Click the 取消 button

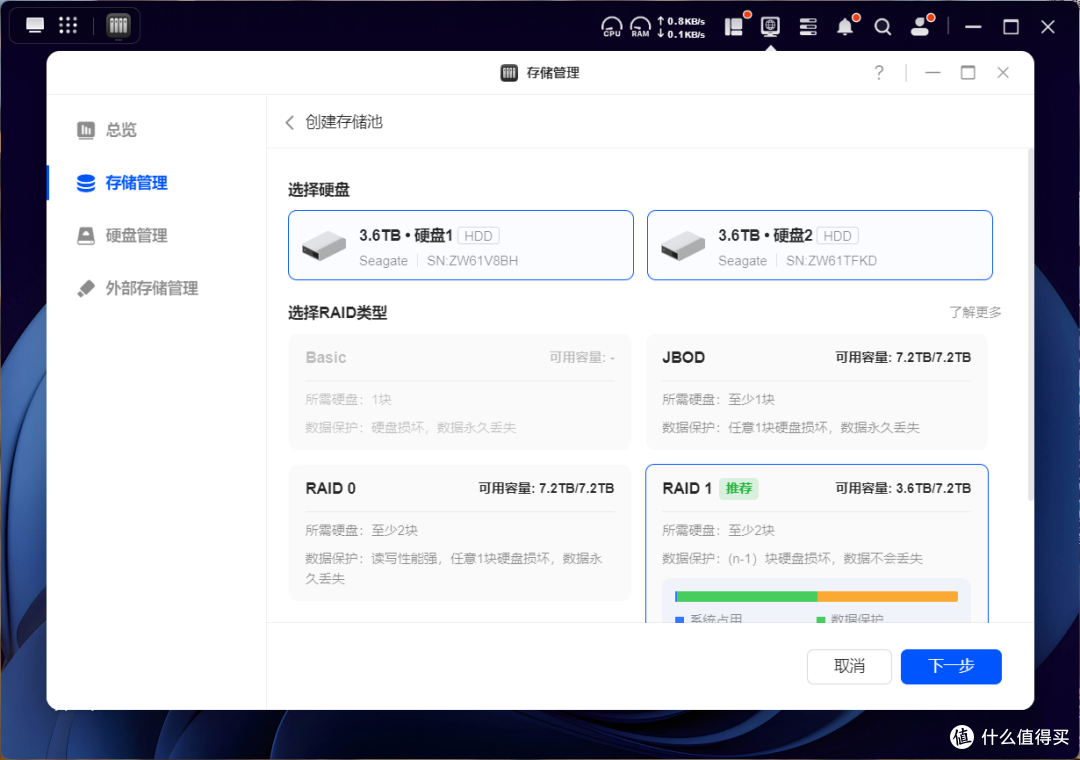[849, 666]
